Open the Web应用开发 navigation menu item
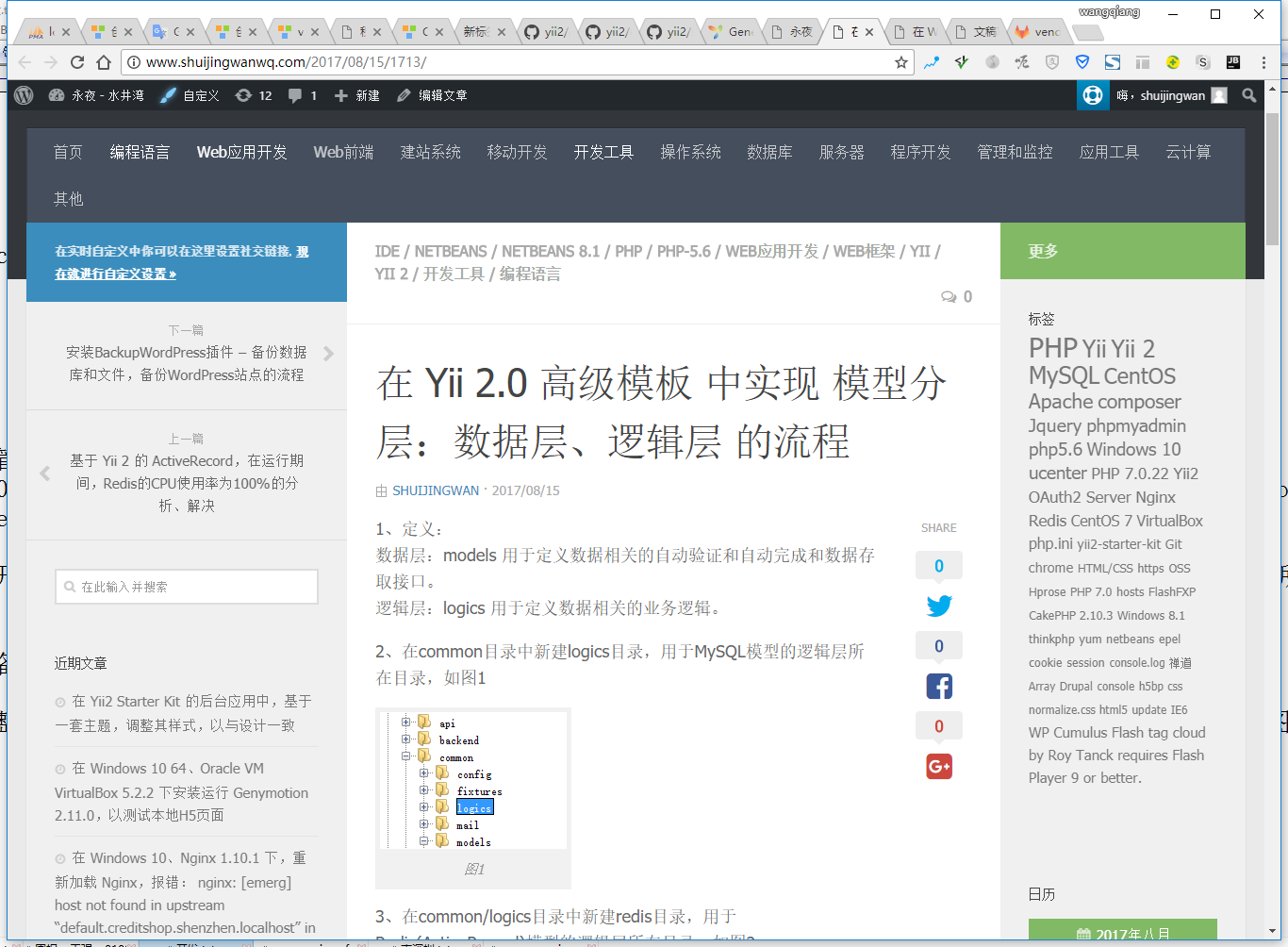Viewport: 1288px width, 947px height. point(241,152)
